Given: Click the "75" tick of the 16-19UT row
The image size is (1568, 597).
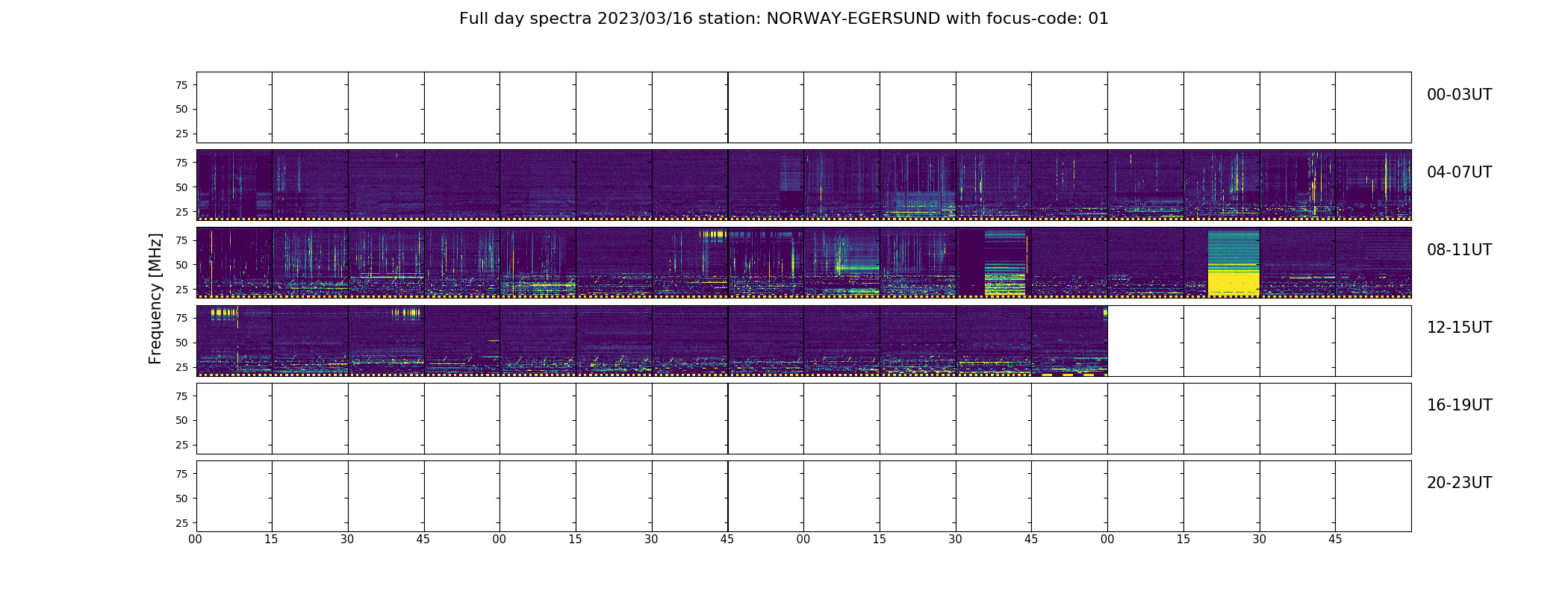Looking at the screenshot, I should (181, 396).
